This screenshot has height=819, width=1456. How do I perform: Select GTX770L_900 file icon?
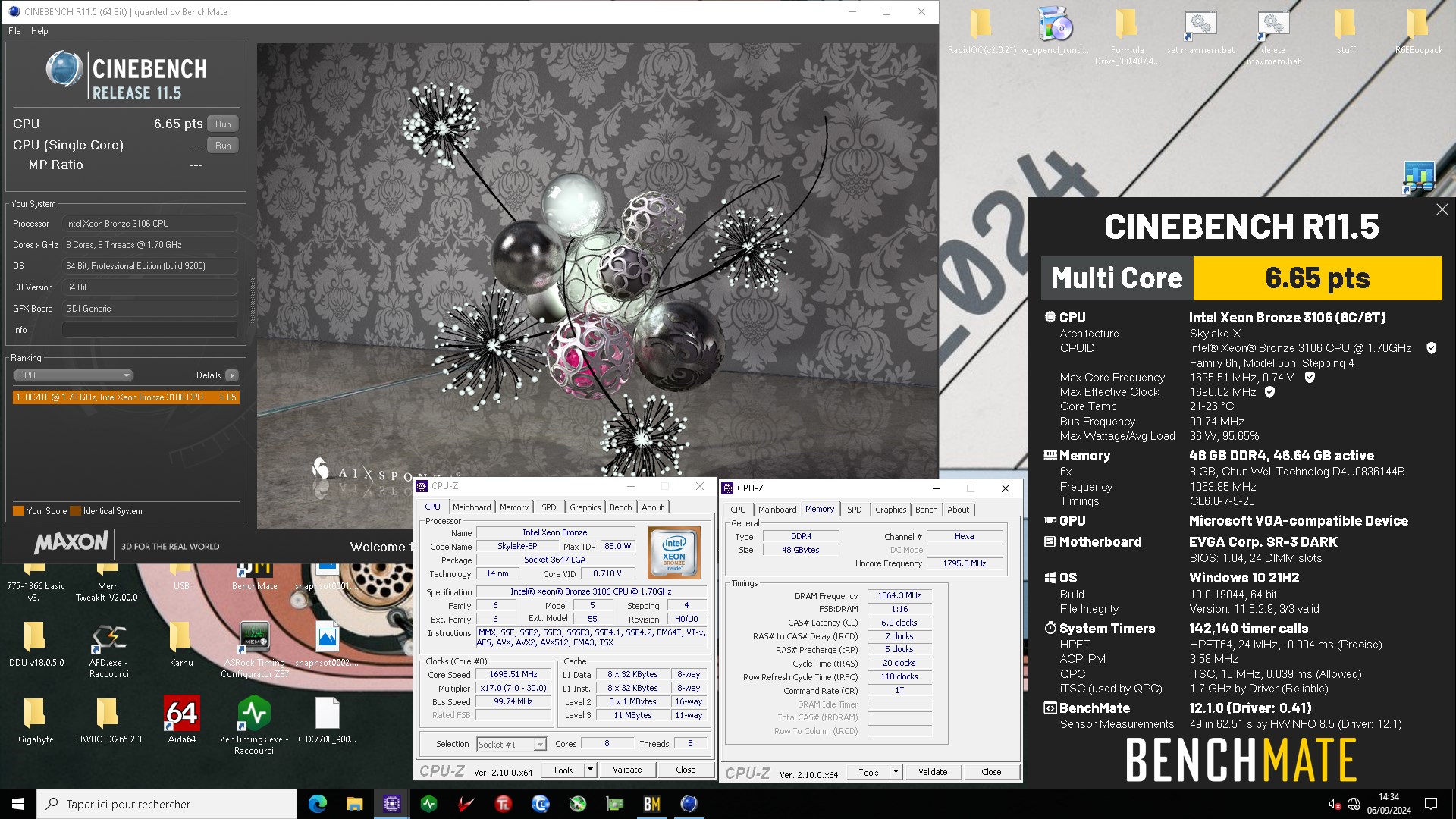tap(327, 721)
